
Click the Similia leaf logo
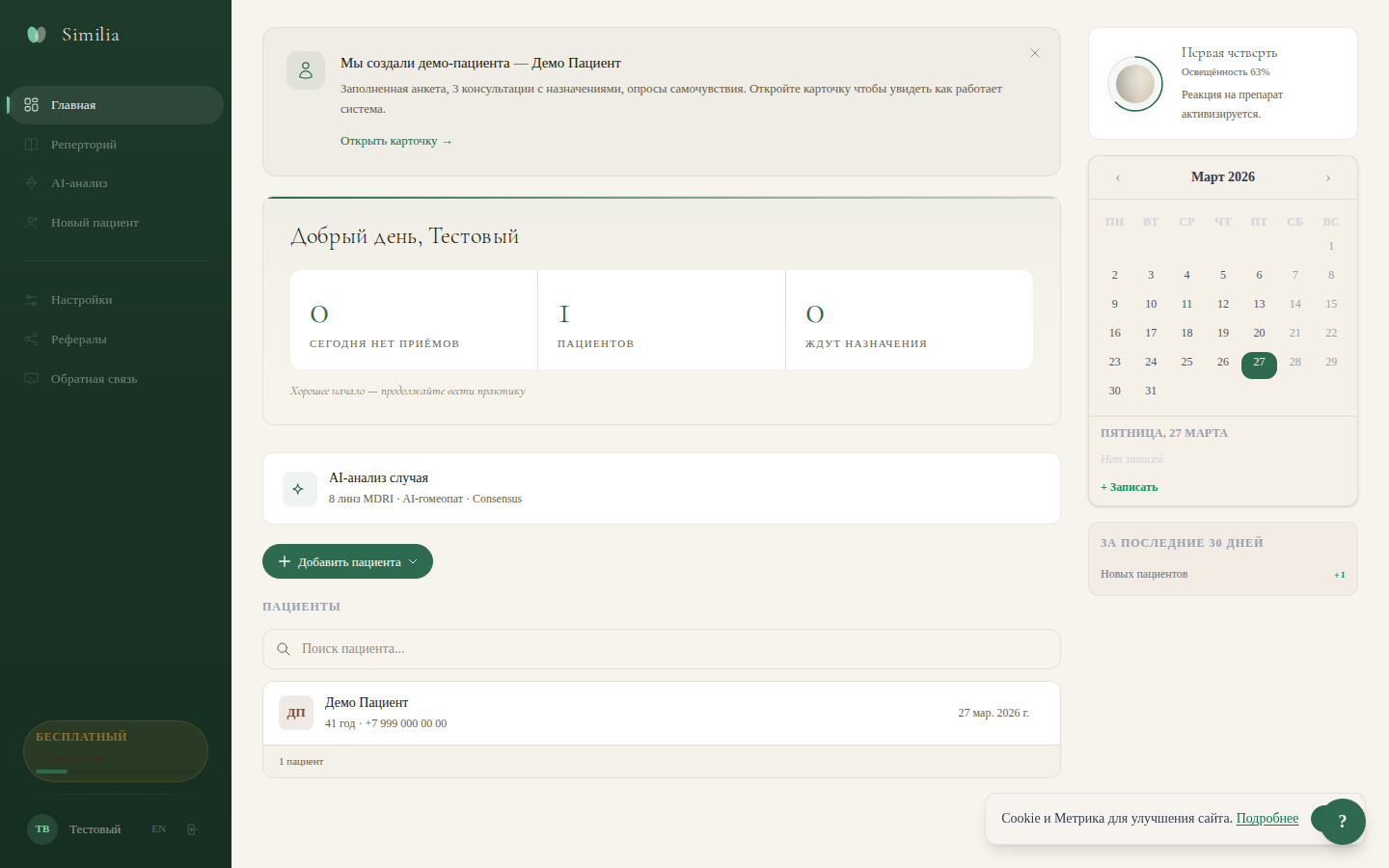tap(37, 35)
